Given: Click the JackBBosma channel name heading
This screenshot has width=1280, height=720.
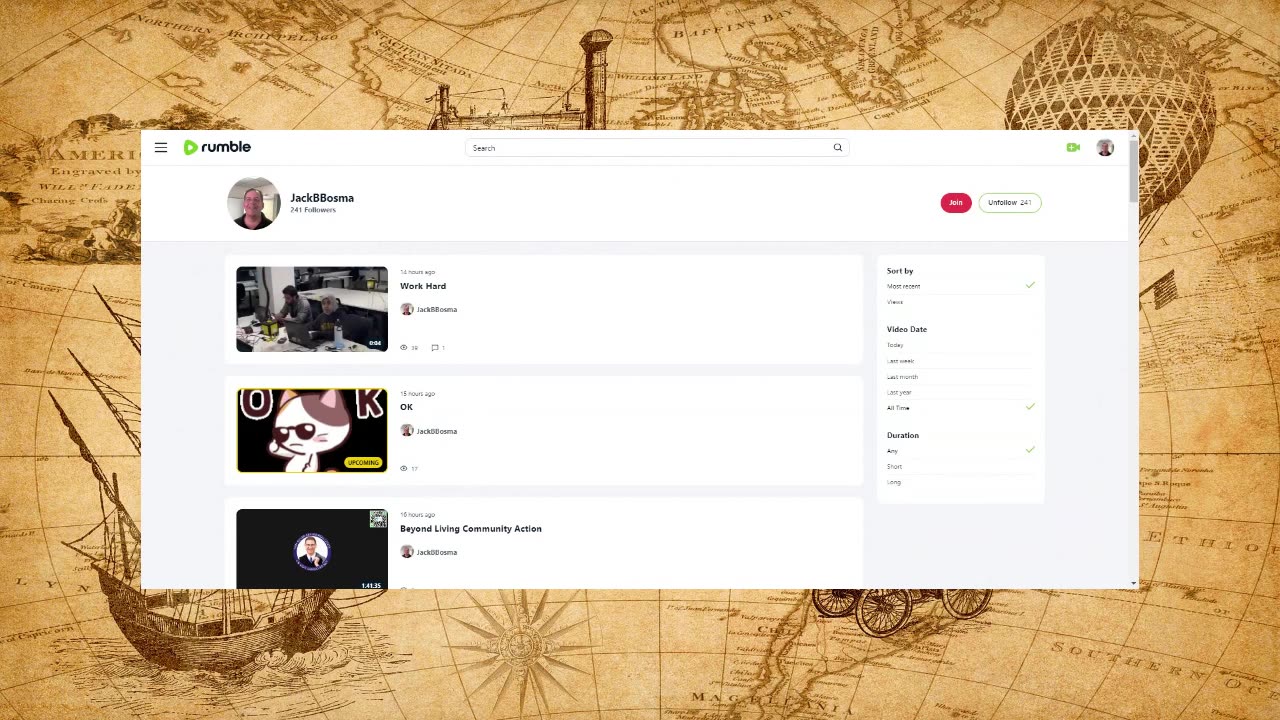Looking at the screenshot, I should tap(322, 198).
